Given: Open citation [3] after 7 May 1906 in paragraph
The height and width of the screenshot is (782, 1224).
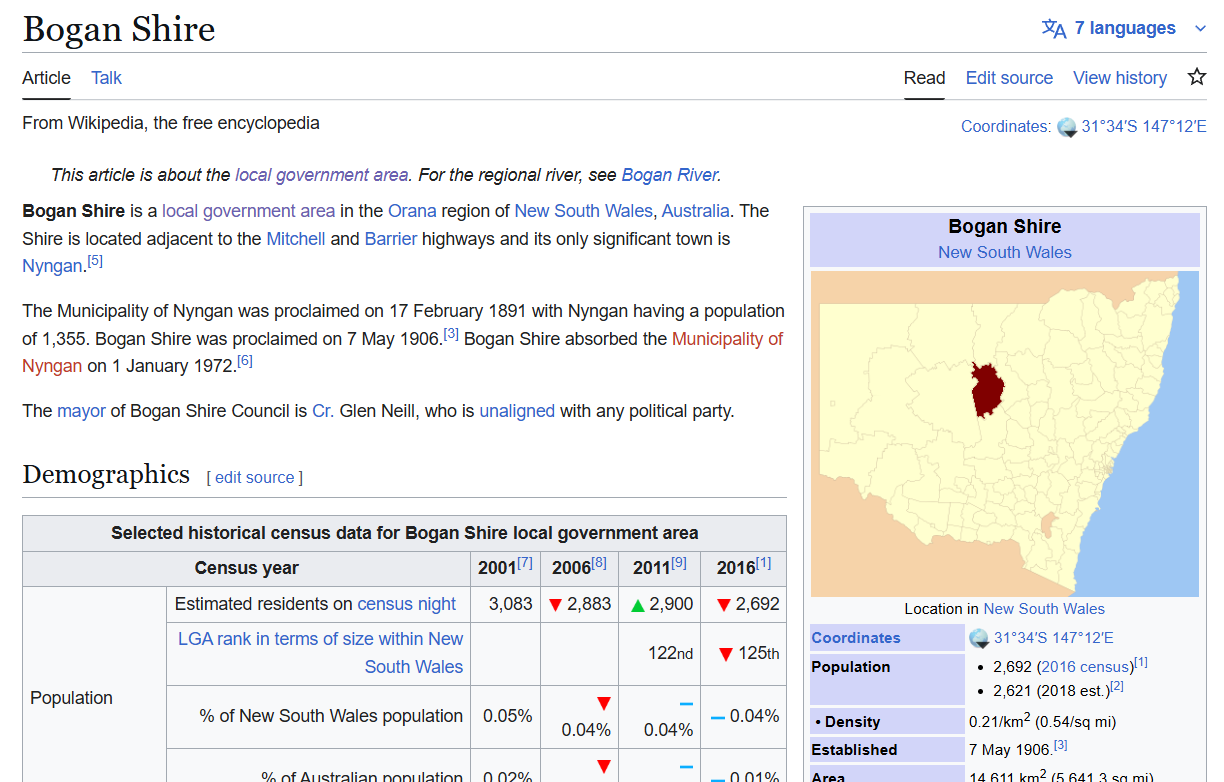Looking at the screenshot, I should 451,334.
